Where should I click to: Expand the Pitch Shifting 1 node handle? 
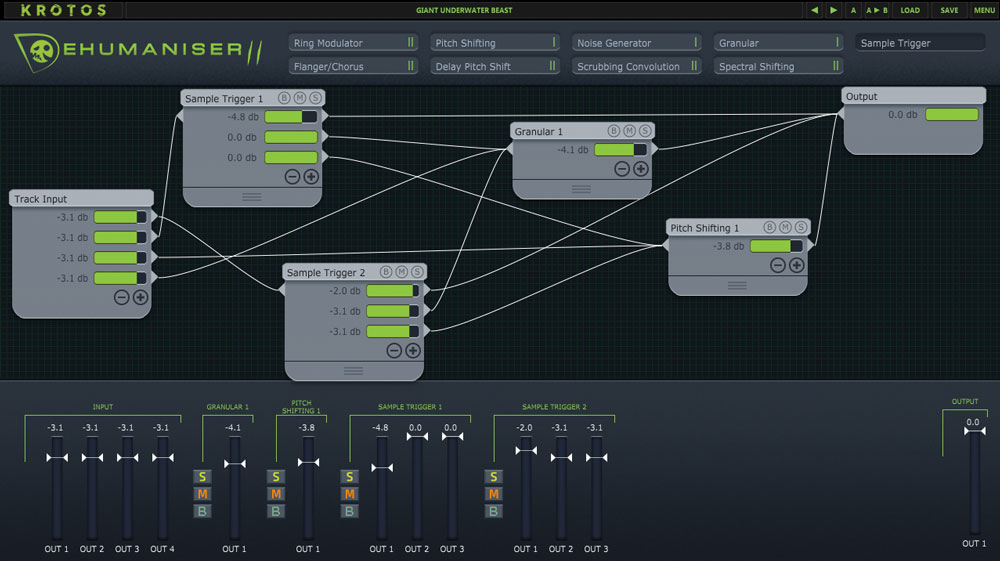tap(737, 285)
